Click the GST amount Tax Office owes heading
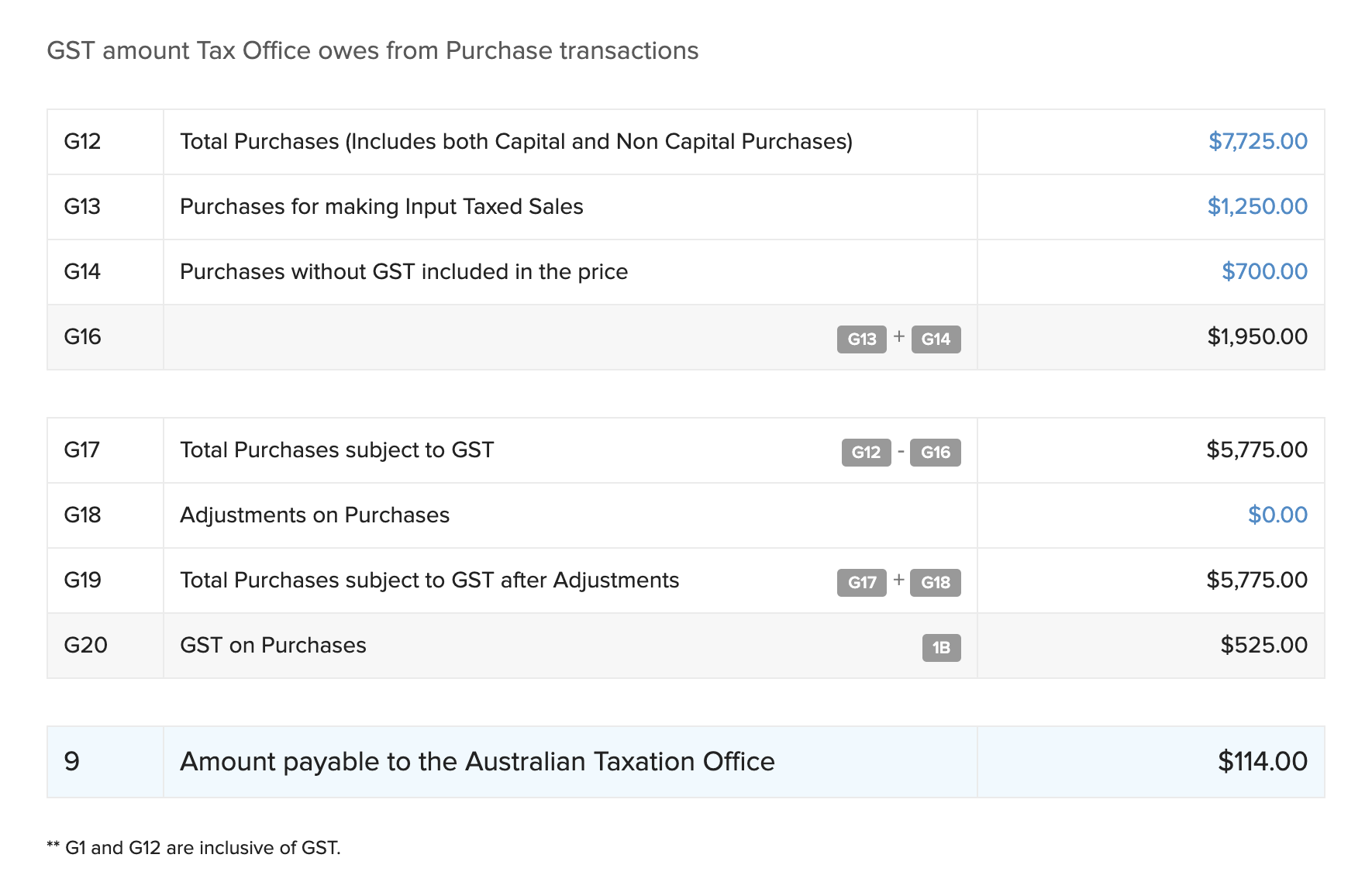1372x882 pixels. click(x=372, y=50)
